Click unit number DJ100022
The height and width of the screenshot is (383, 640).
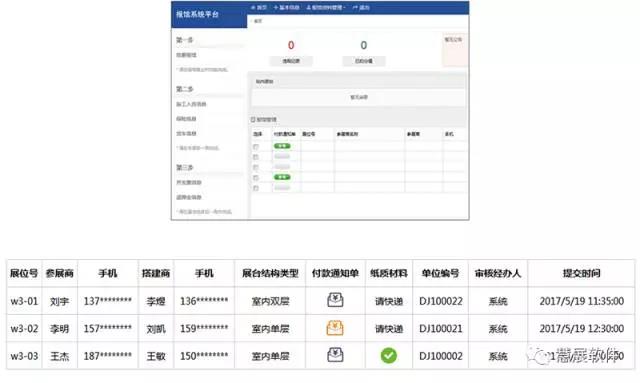[441, 301]
